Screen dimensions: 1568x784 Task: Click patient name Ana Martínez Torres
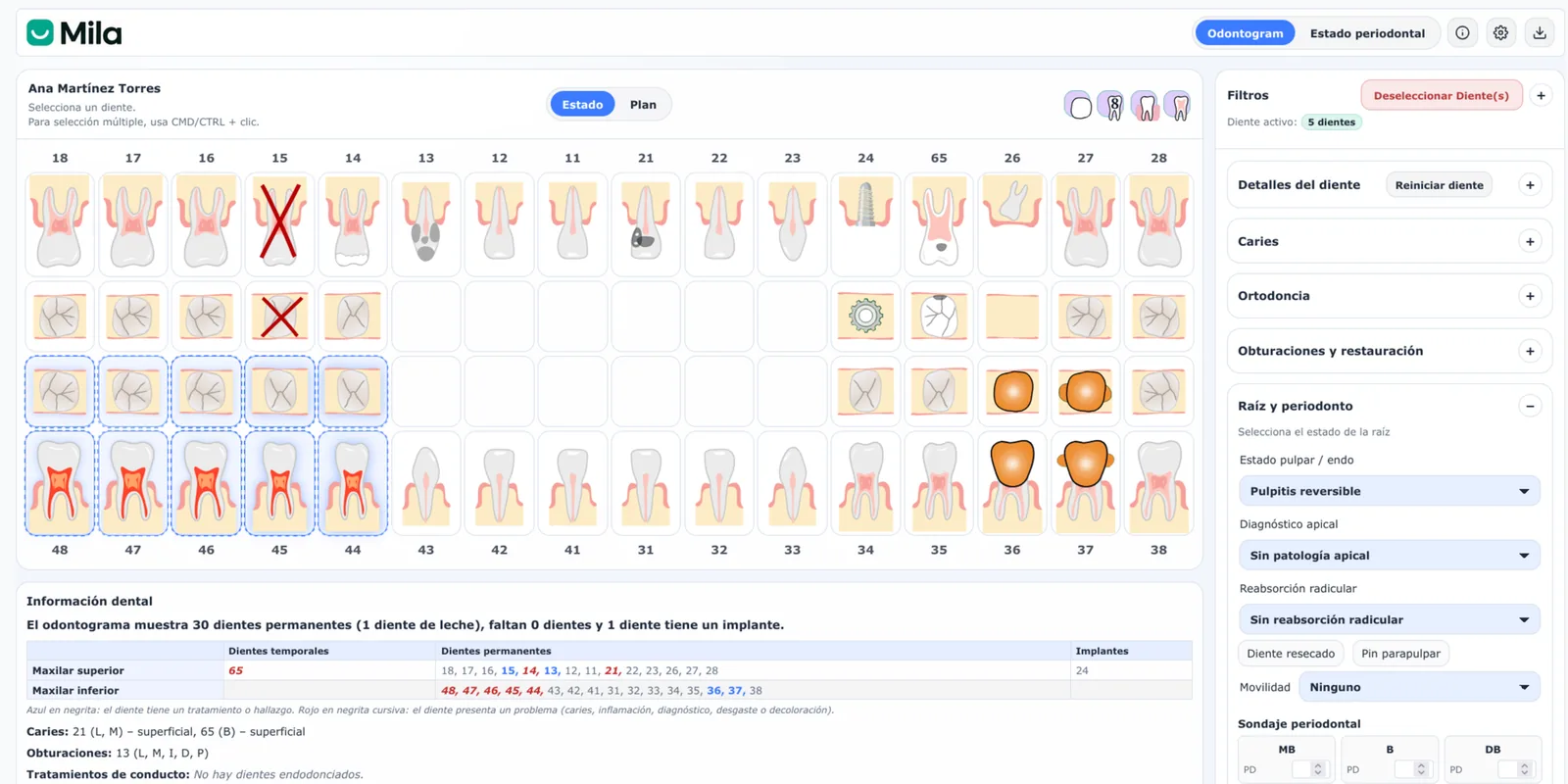[94, 88]
